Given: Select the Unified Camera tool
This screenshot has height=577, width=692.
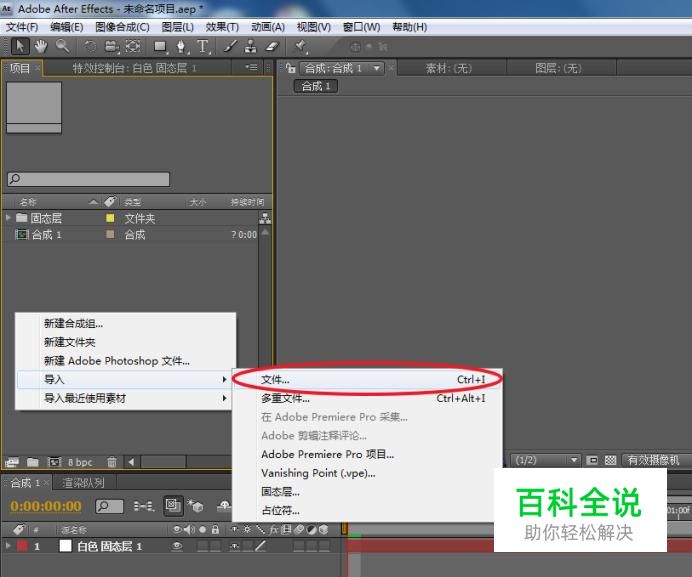Looking at the screenshot, I should 112,46.
